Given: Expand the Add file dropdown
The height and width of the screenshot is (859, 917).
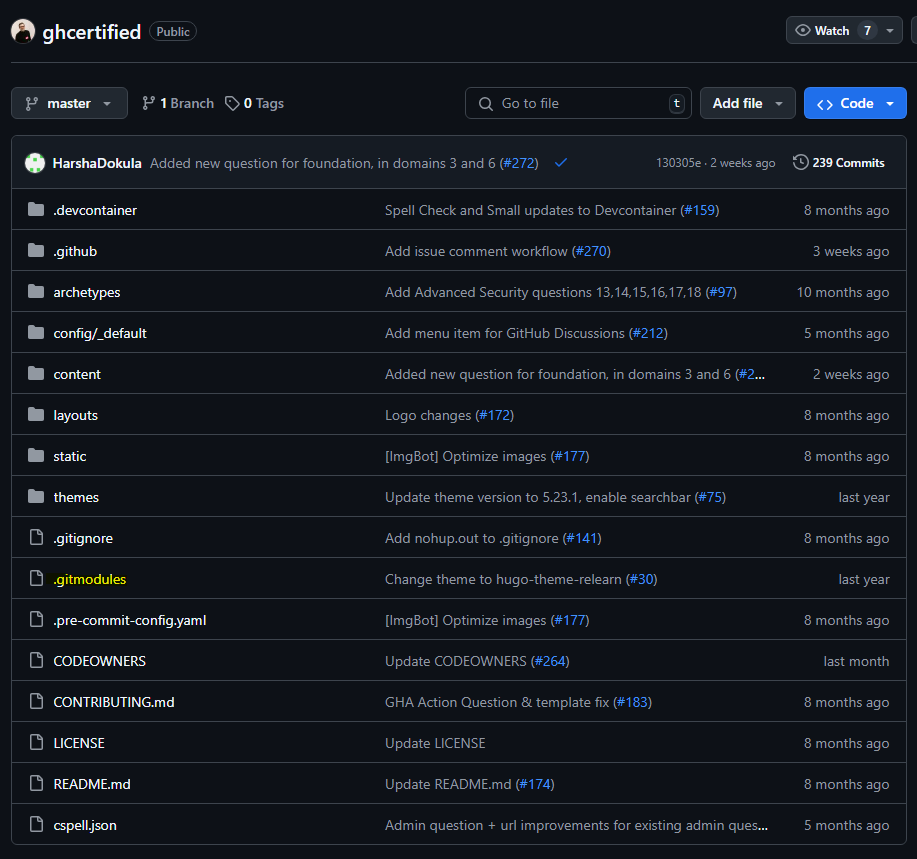Looking at the screenshot, I should tap(747, 103).
